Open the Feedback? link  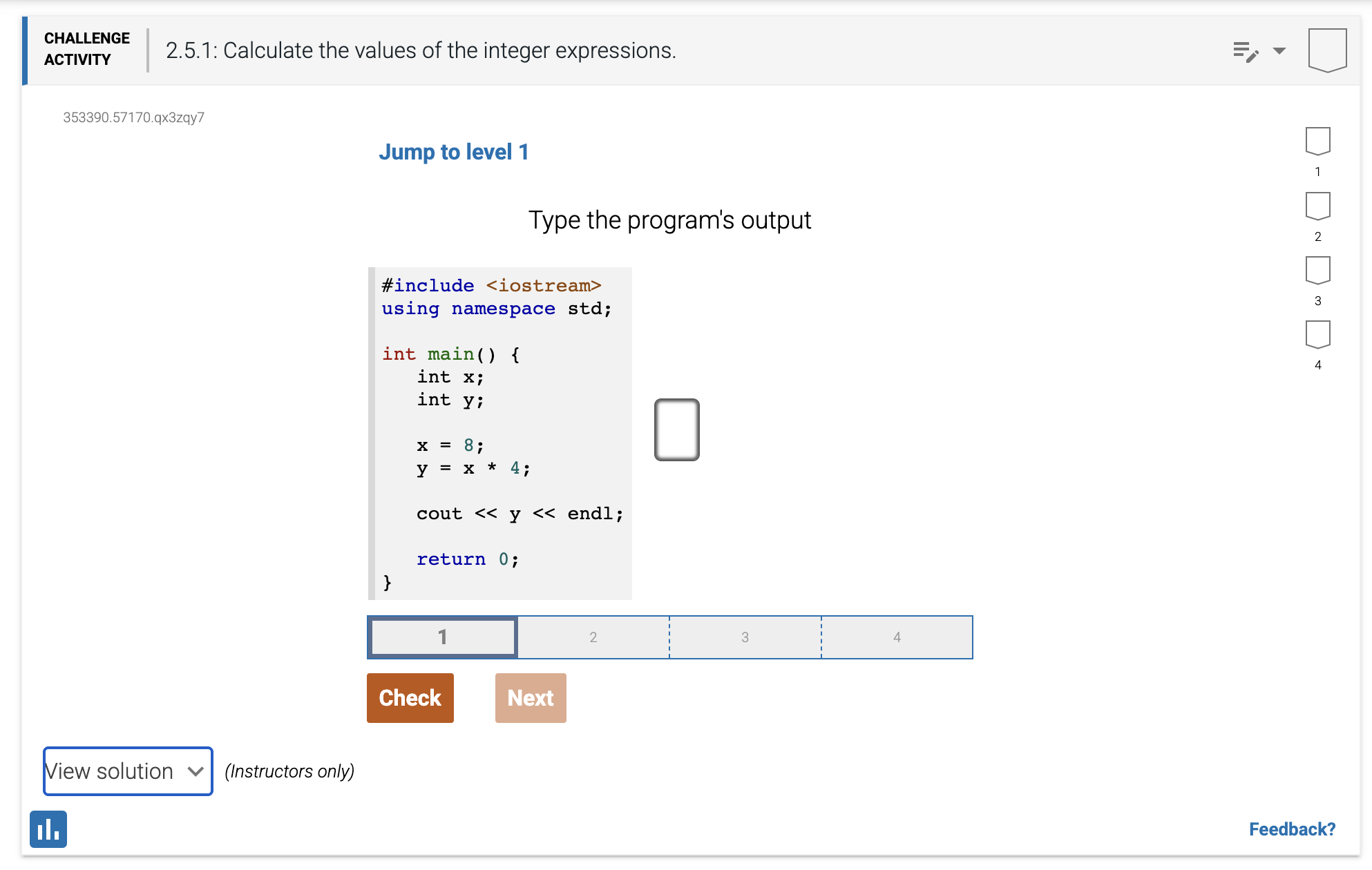tap(1292, 829)
